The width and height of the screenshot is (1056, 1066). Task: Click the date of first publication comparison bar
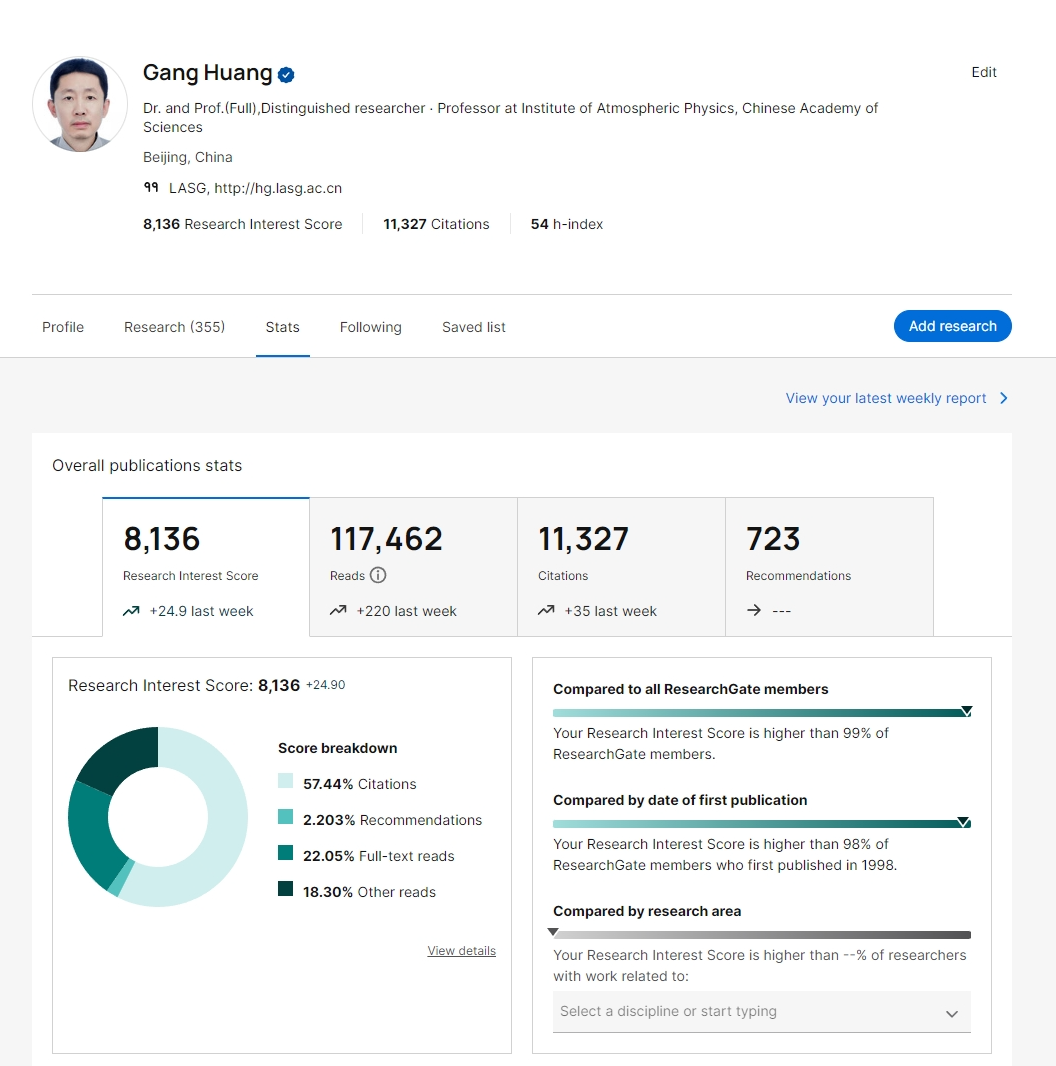point(762,823)
